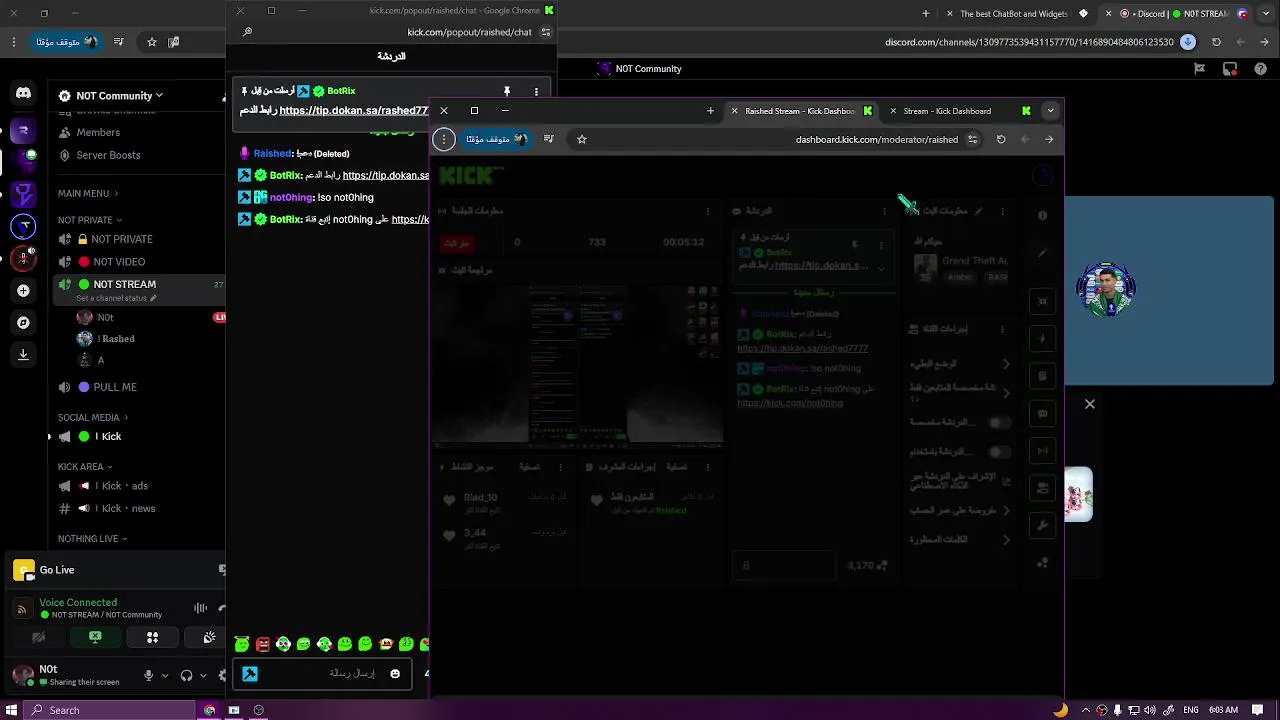1280x720 pixels.
Task: Open soundboard button in Discord voice panel
Action: point(209,637)
